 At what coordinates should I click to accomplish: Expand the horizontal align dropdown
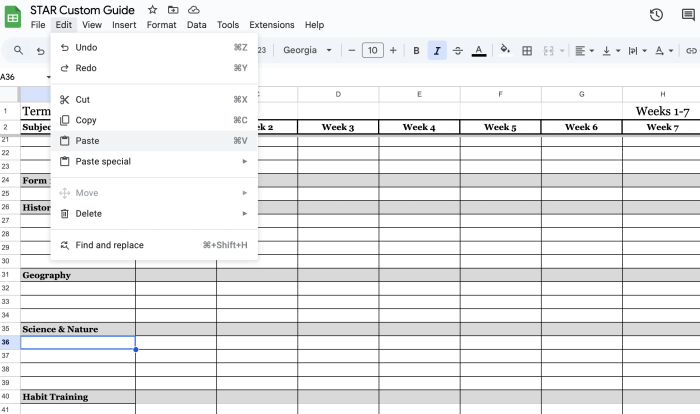pos(584,50)
